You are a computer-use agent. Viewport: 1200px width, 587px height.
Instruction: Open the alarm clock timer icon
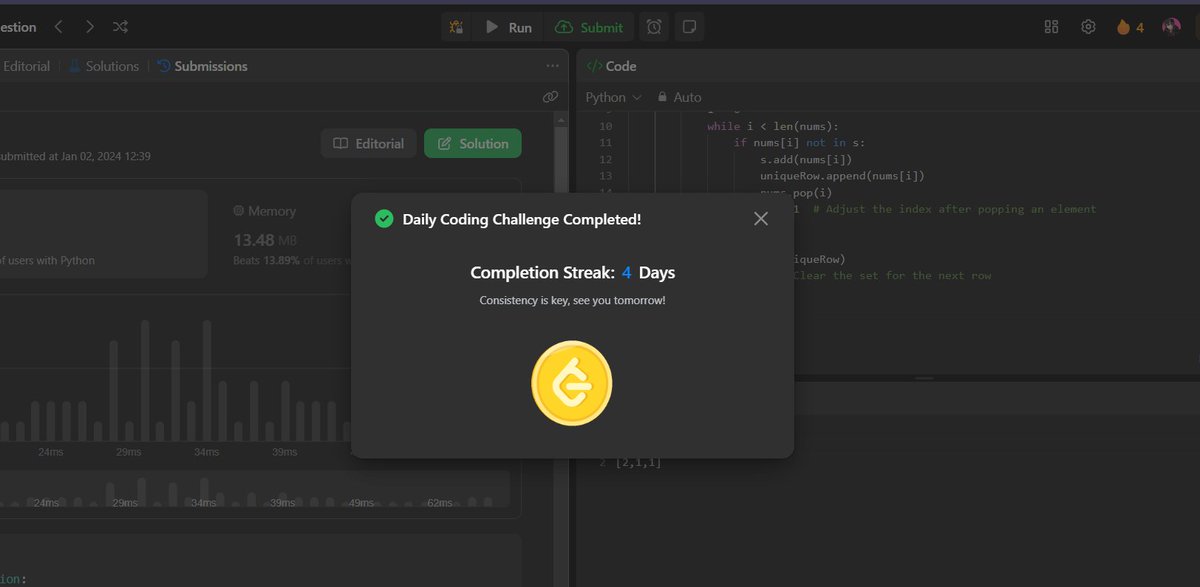[654, 27]
